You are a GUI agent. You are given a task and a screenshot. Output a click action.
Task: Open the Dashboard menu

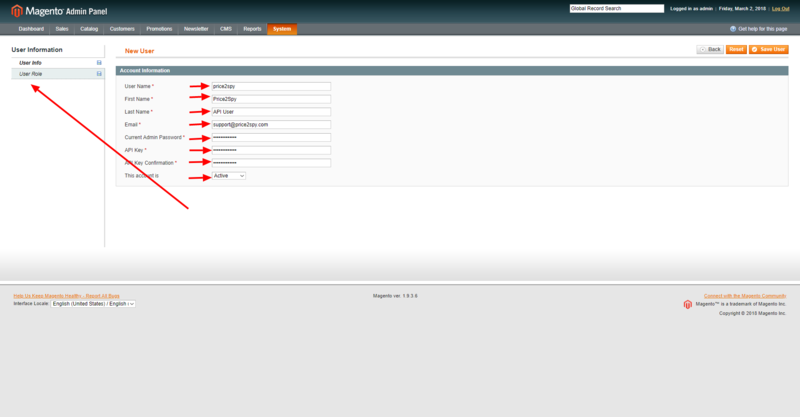click(x=31, y=29)
